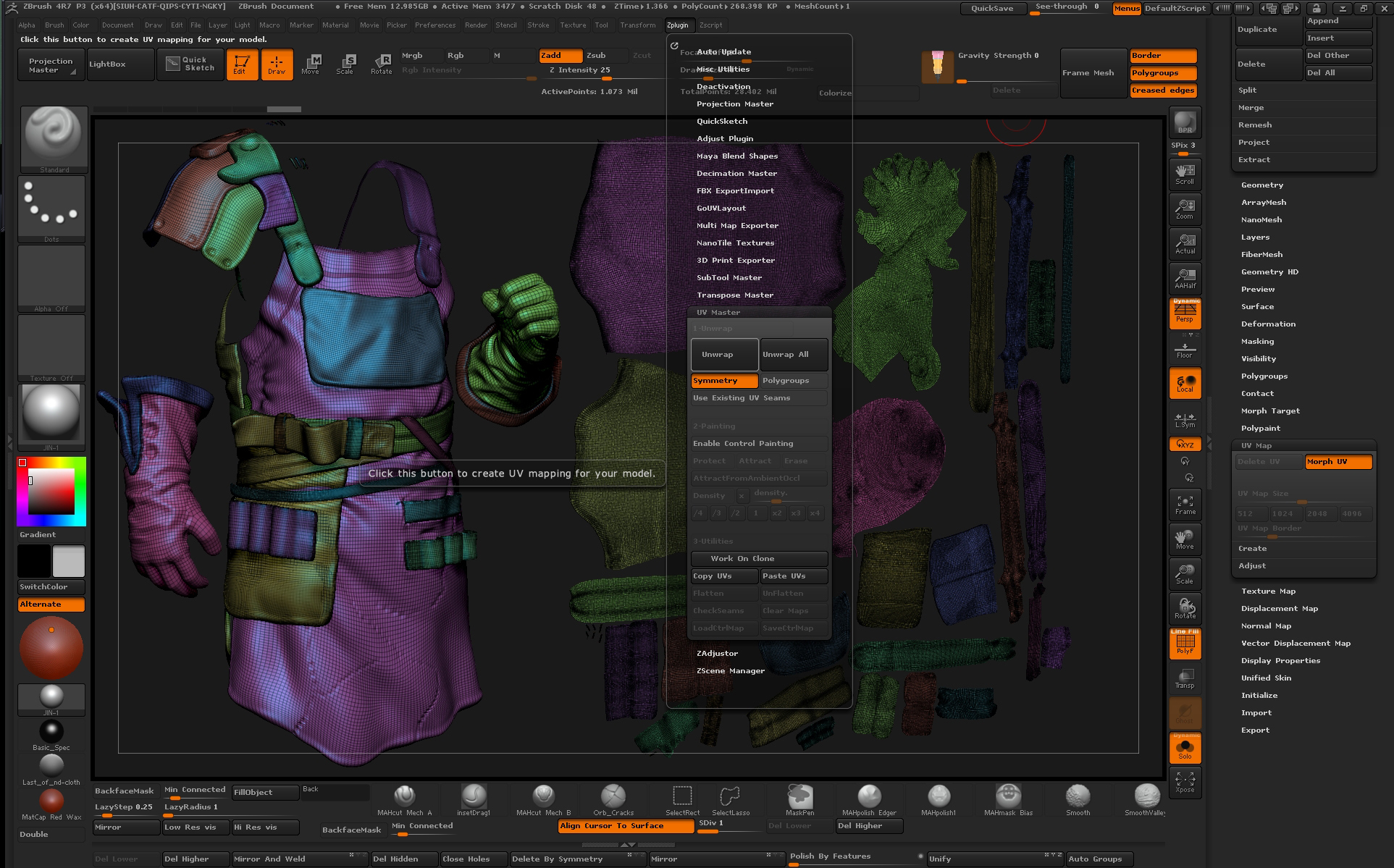This screenshot has height=868, width=1394.
Task: Select the insetDrag1 brush
Action: [x=474, y=800]
